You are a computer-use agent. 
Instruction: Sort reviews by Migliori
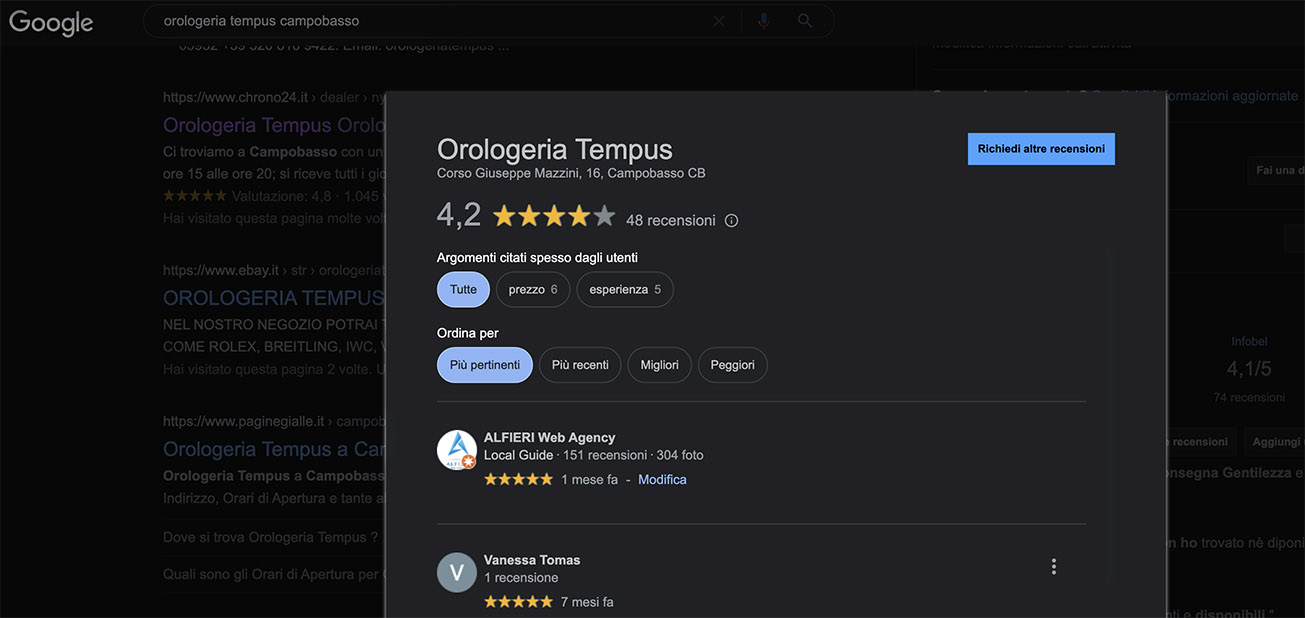point(659,365)
